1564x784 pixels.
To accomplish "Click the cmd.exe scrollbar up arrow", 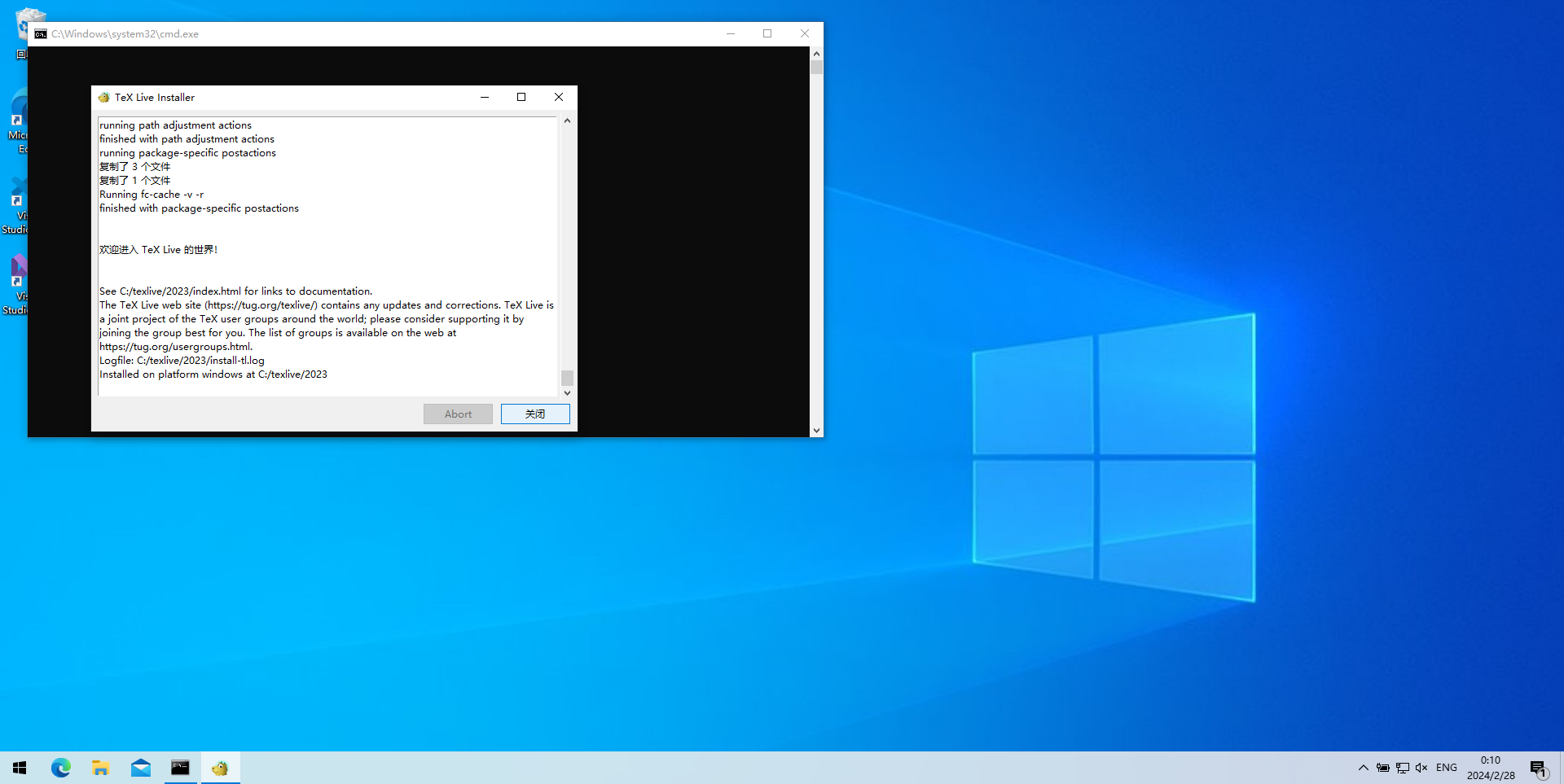I will (816, 54).
